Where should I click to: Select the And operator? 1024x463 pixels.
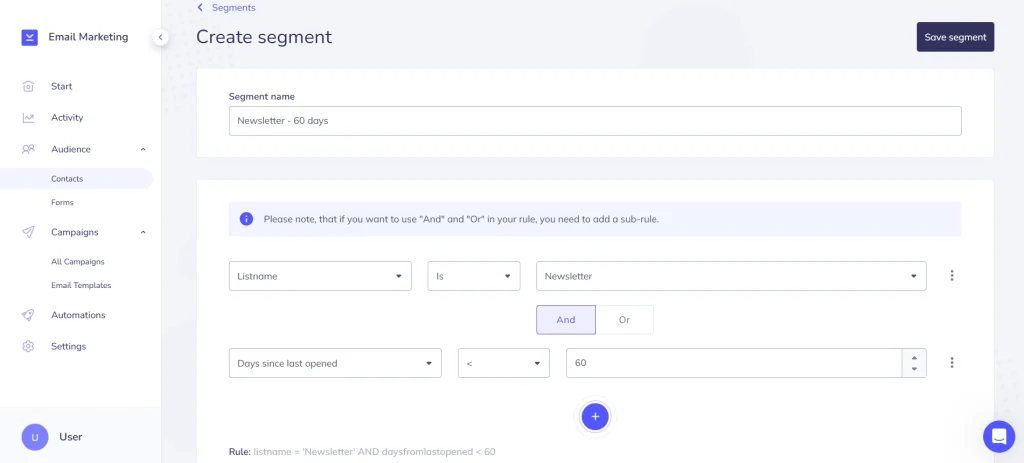pos(566,319)
